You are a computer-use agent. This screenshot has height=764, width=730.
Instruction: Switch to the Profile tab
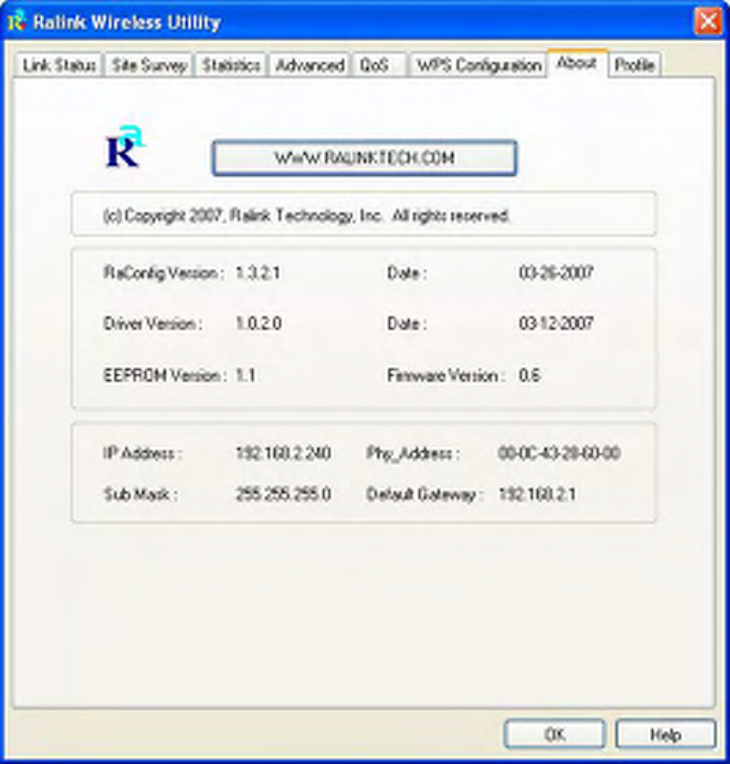pos(634,65)
